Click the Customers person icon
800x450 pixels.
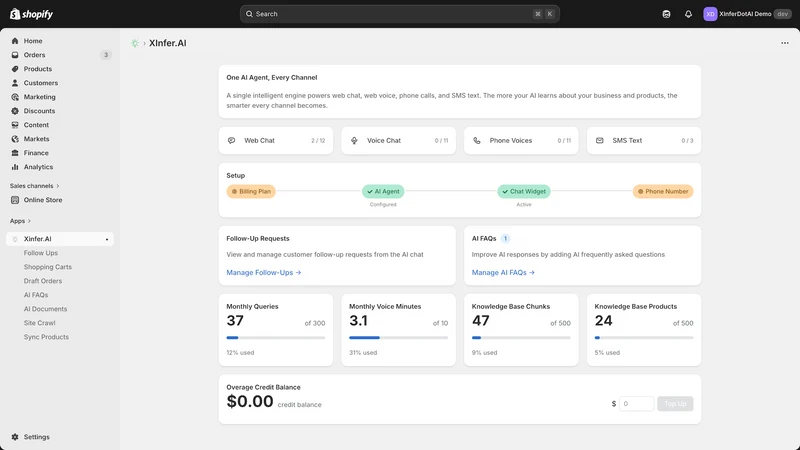[15, 83]
